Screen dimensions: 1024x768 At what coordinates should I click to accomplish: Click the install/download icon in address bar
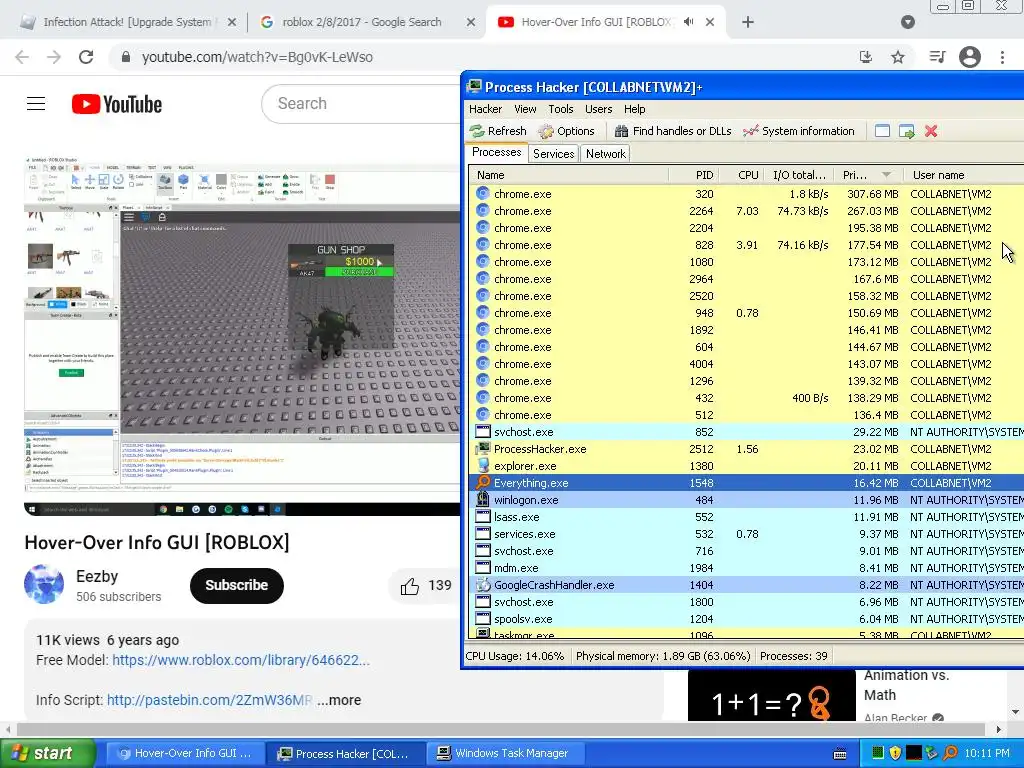tap(866, 57)
